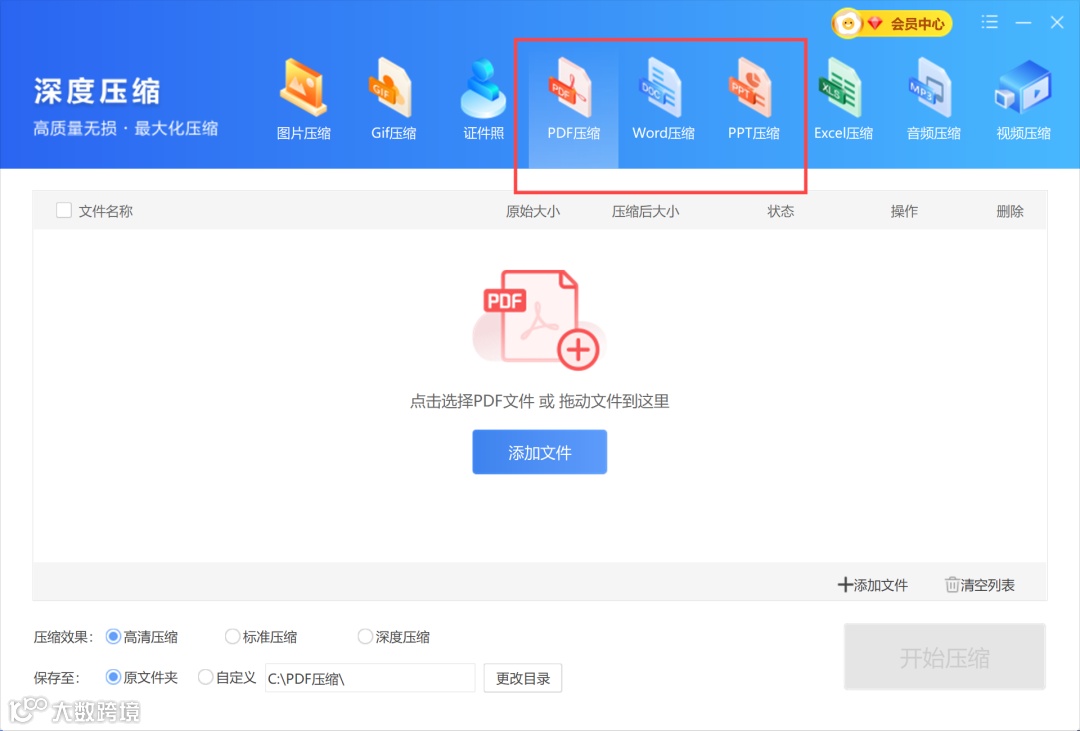1080x731 pixels.
Task: Open the Excel压缩 tool
Action: coord(843,99)
